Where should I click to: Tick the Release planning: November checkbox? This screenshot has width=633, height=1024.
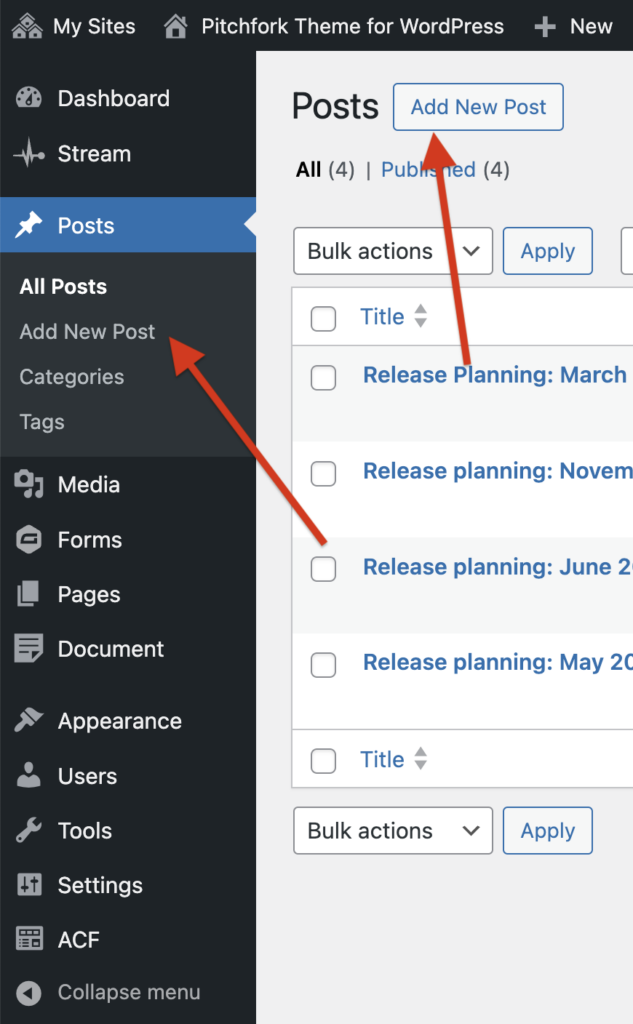coord(323,473)
